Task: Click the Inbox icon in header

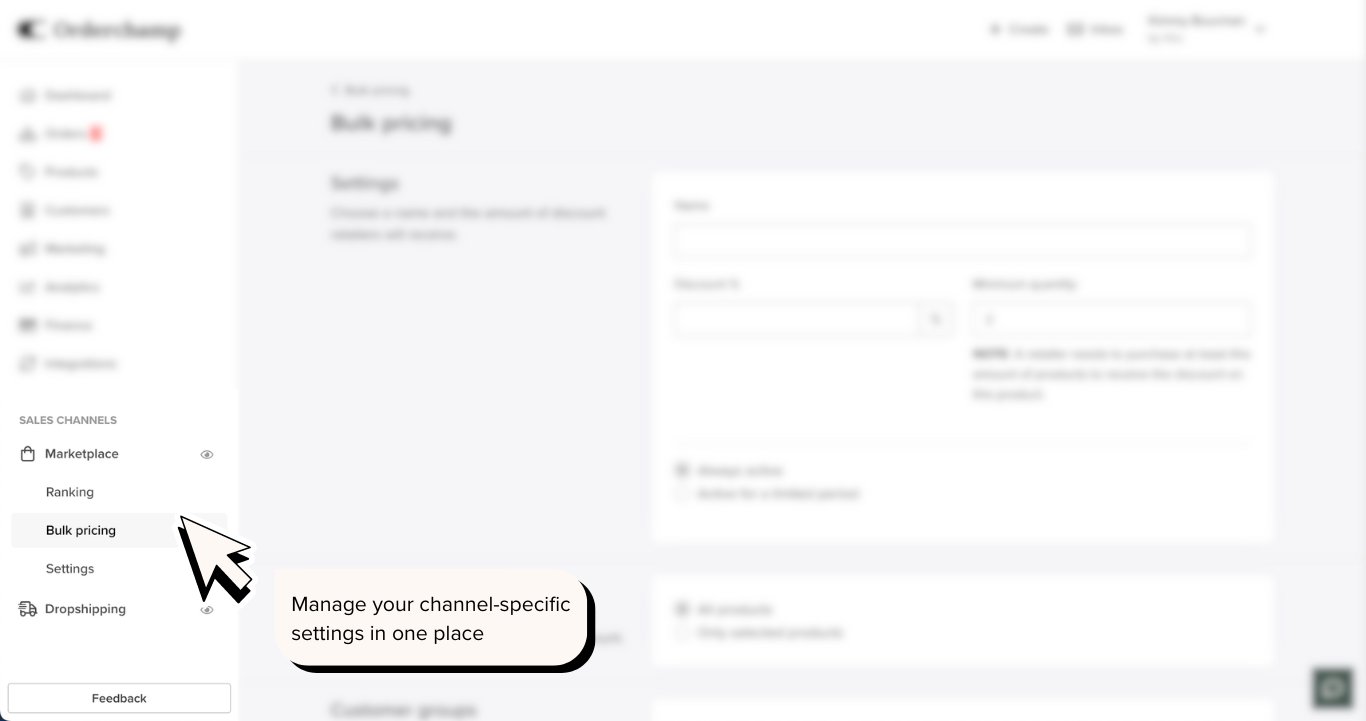Action: 1076,30
